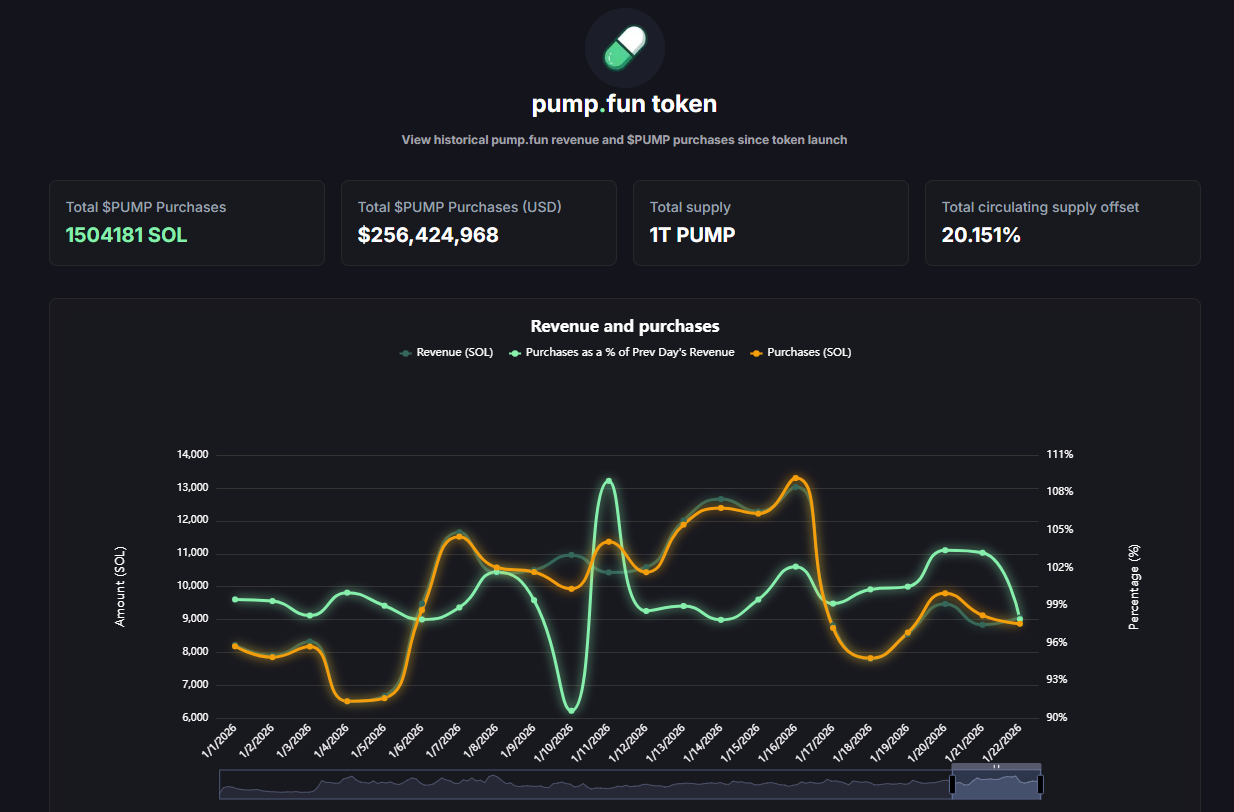Hide the orange Purchases (SOL) legend series
The height and width of the screenshot is (812, 1234).
coord(801,352)
